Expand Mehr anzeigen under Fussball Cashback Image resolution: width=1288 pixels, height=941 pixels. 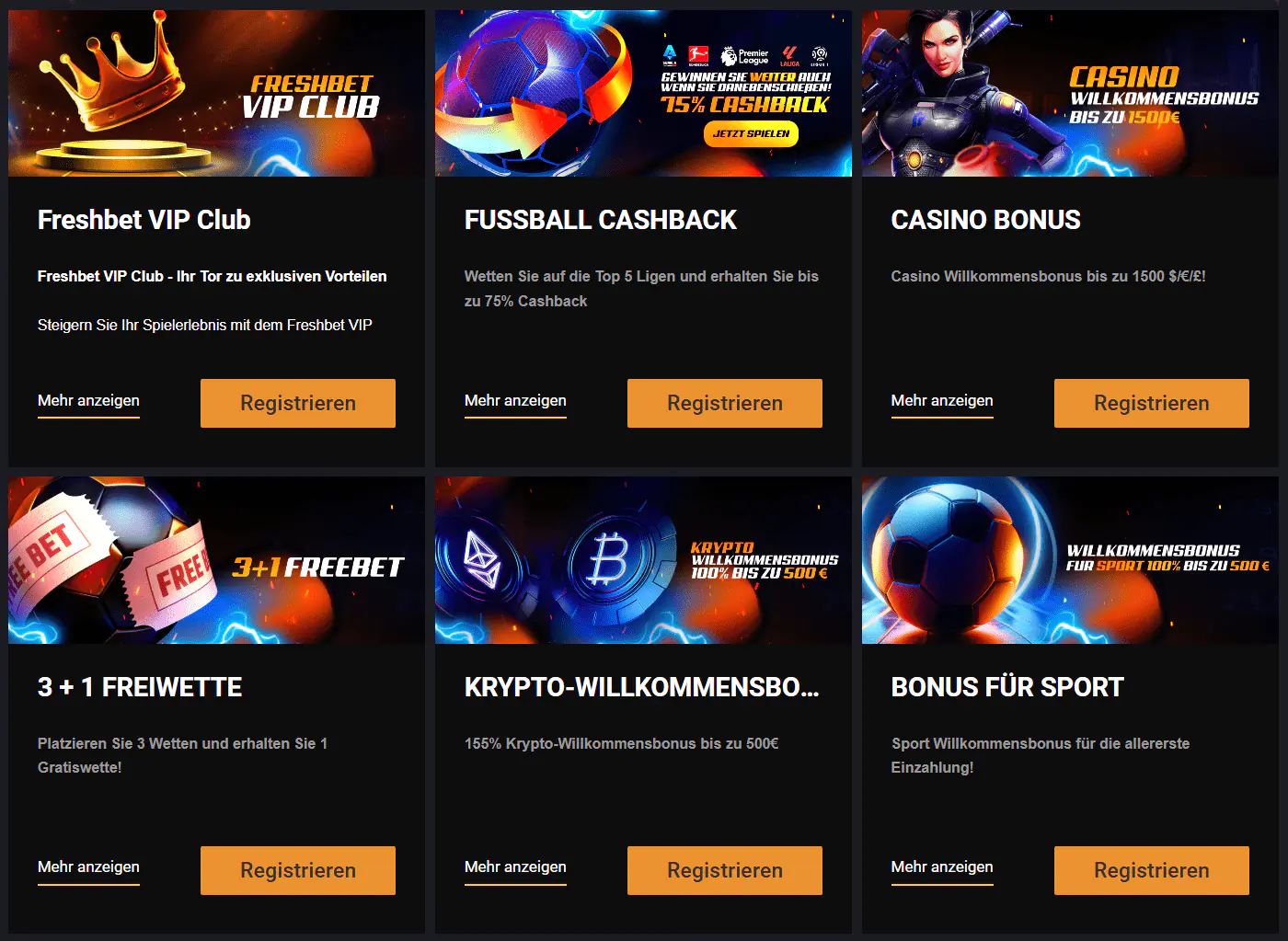(x=515, y=401)
